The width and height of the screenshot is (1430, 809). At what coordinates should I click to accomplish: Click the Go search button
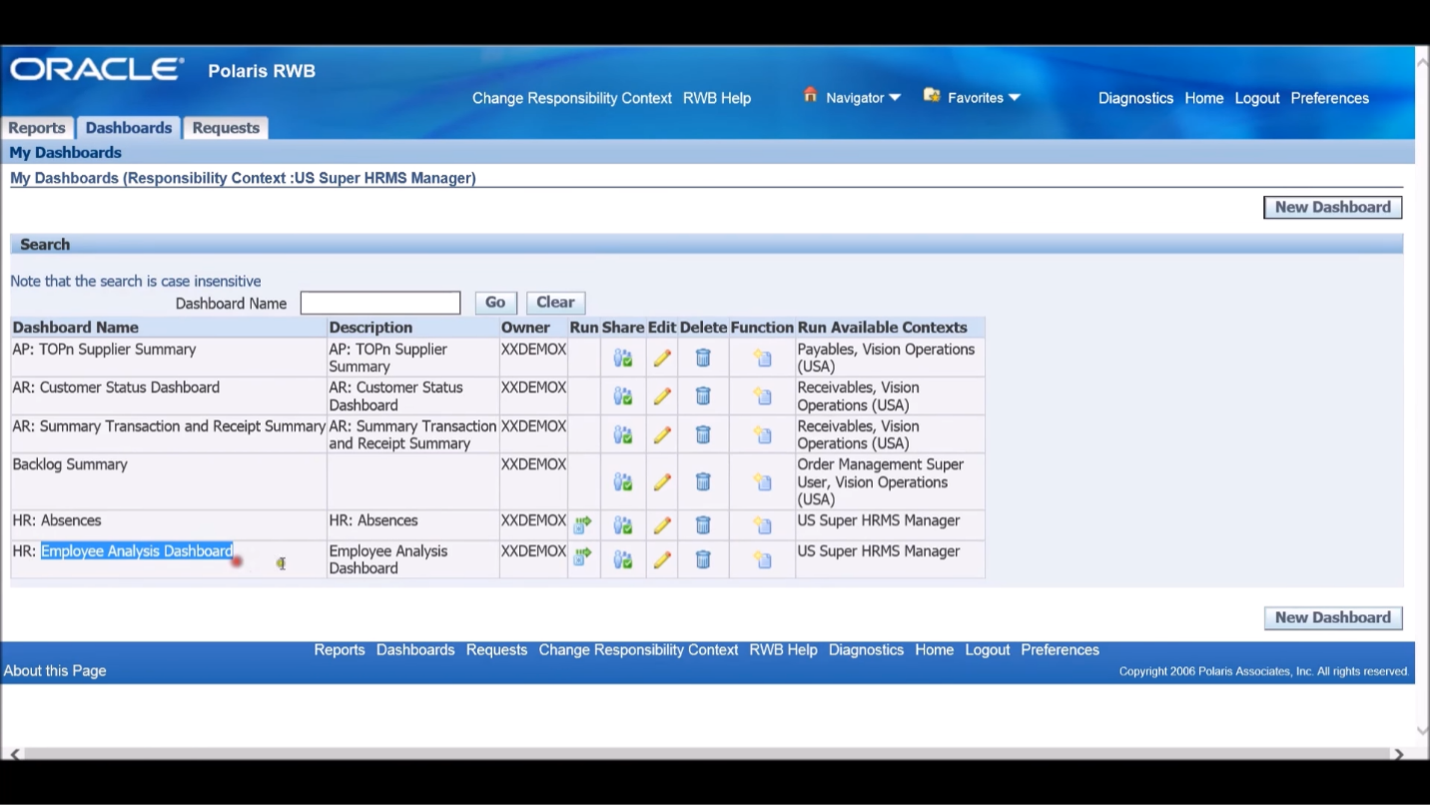click(x=496, y=302)
